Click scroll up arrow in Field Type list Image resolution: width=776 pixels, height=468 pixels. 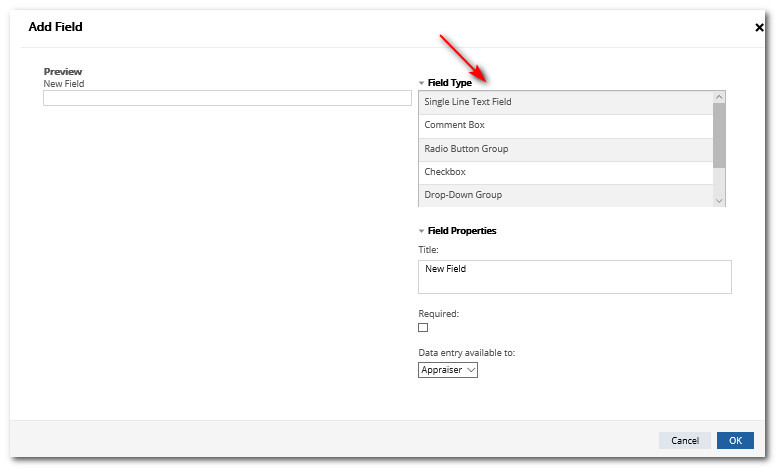pos(719,97)
